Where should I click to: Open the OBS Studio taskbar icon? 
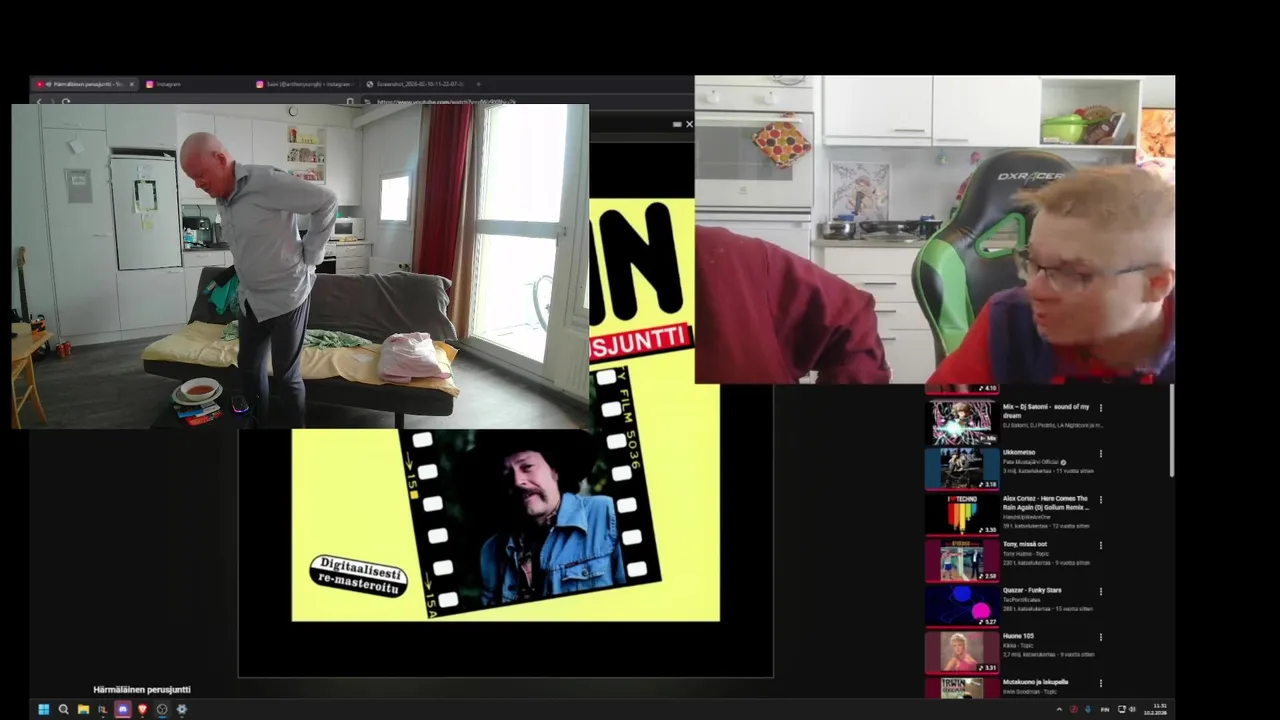pos(162,709)
